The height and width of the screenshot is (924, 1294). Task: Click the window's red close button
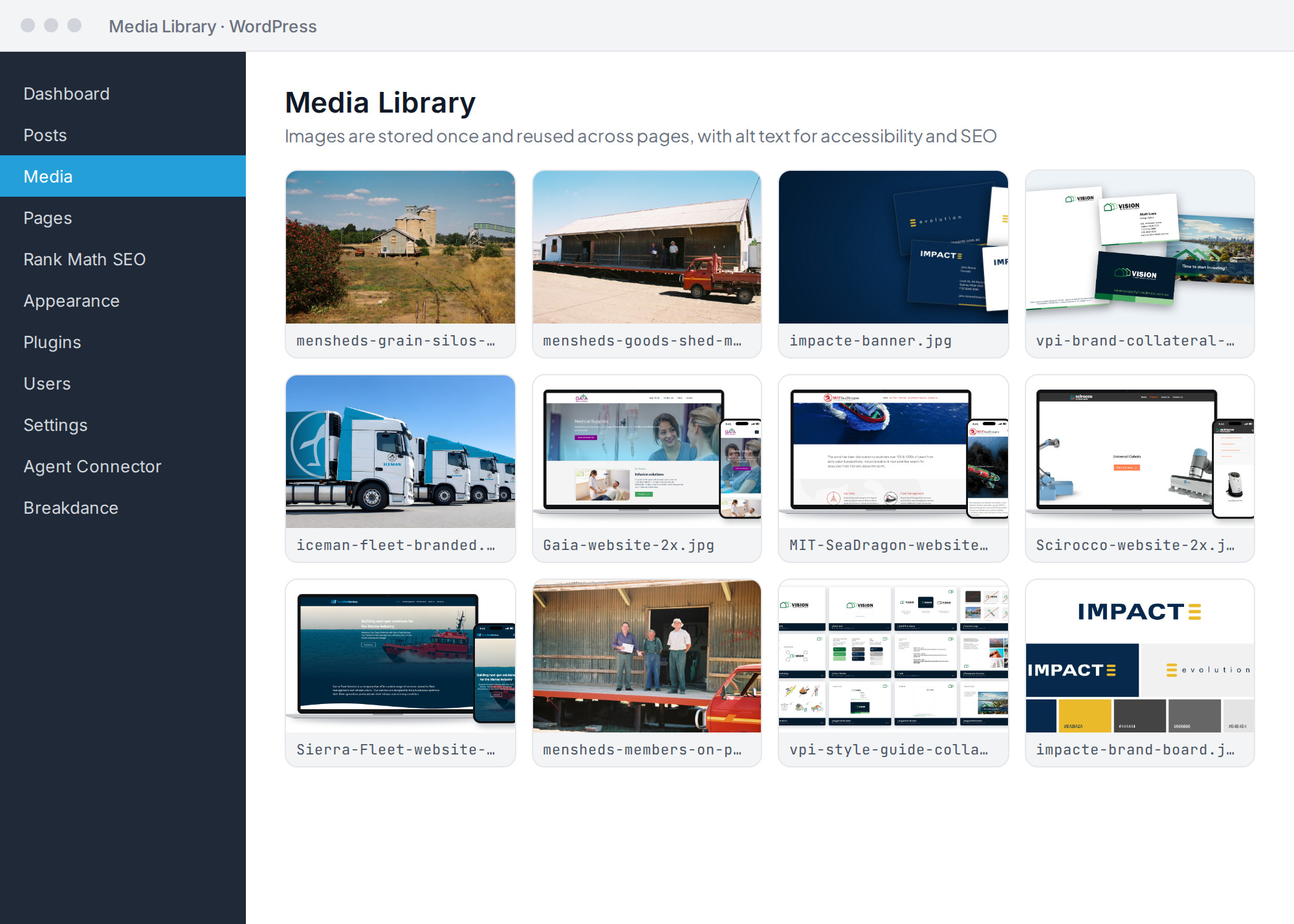click(28, 25)
